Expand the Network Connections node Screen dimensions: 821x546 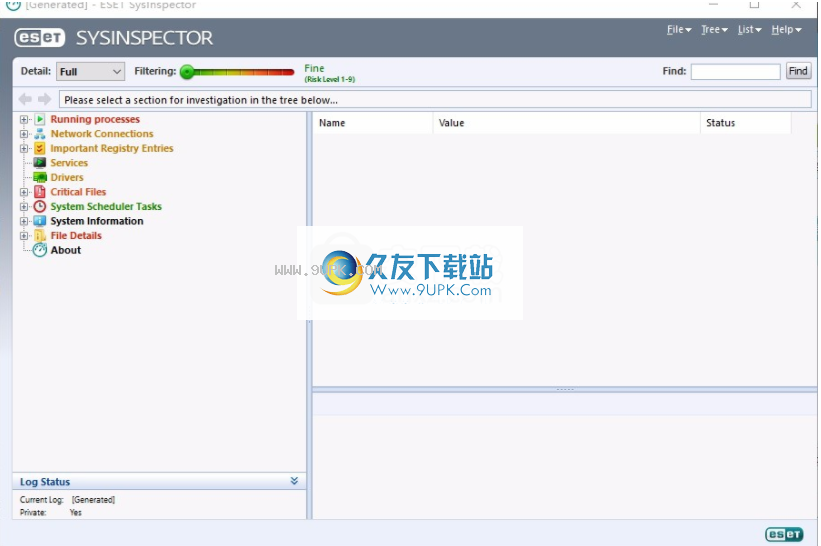click(24, 134)
